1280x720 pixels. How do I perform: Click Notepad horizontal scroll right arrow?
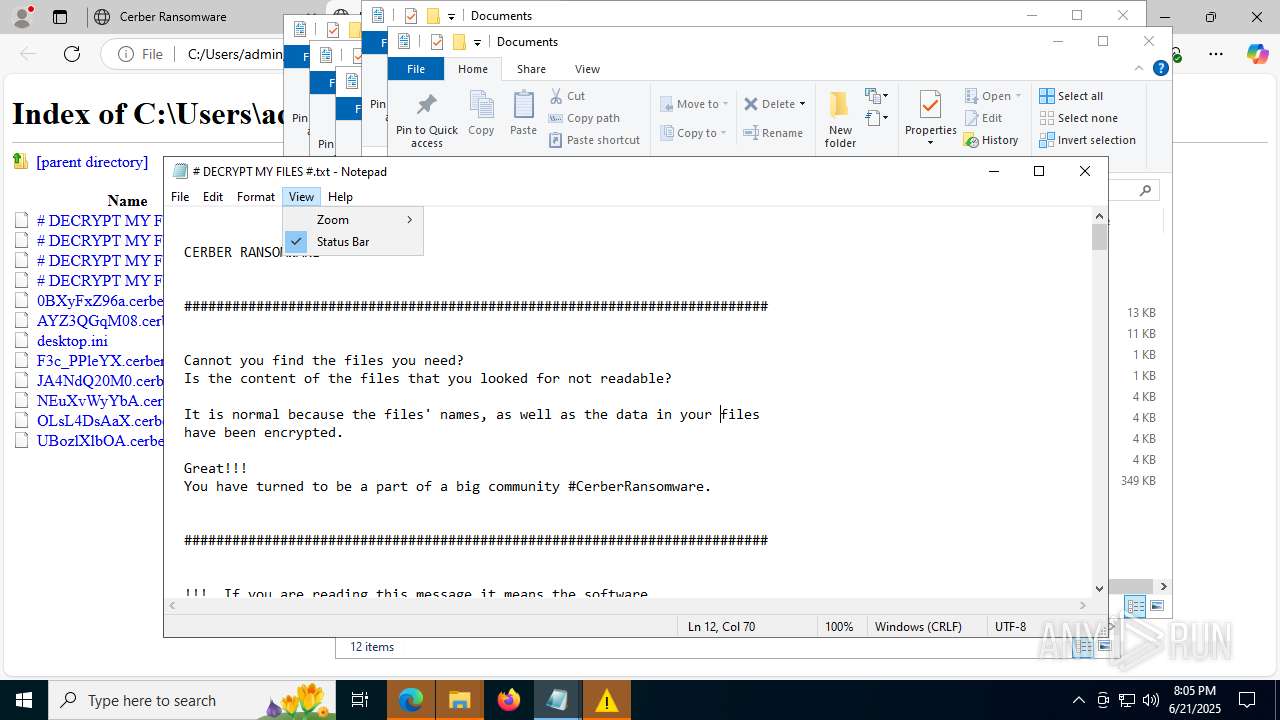(x=1083, y=606)
